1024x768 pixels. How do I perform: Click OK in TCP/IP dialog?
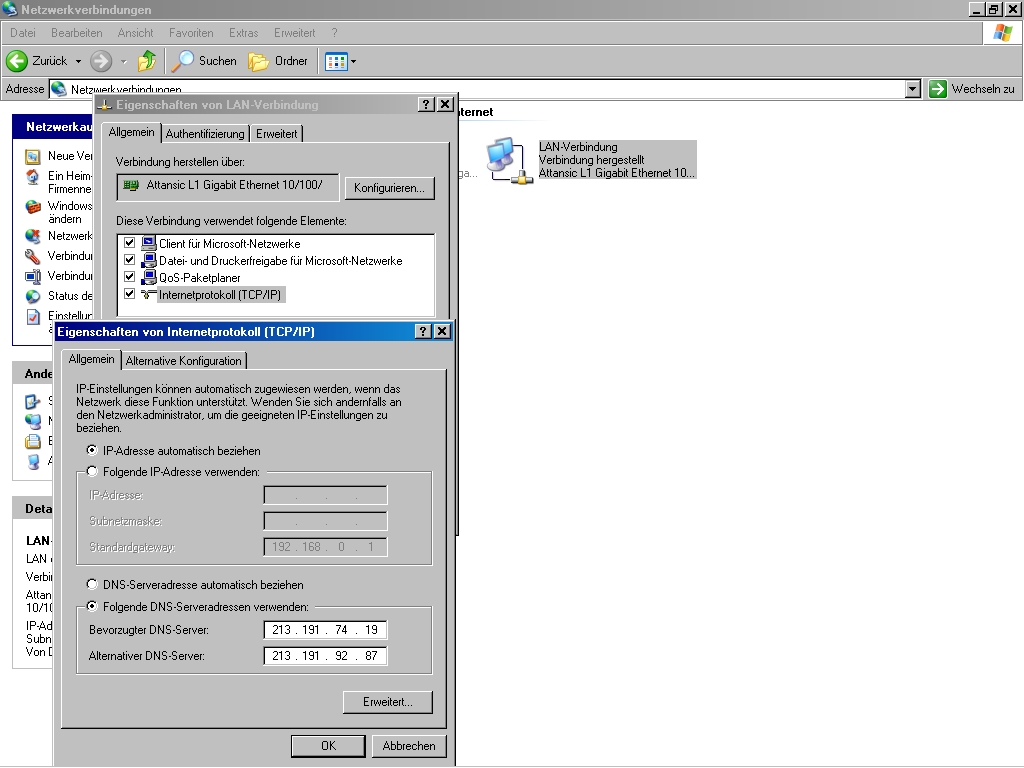328,746
